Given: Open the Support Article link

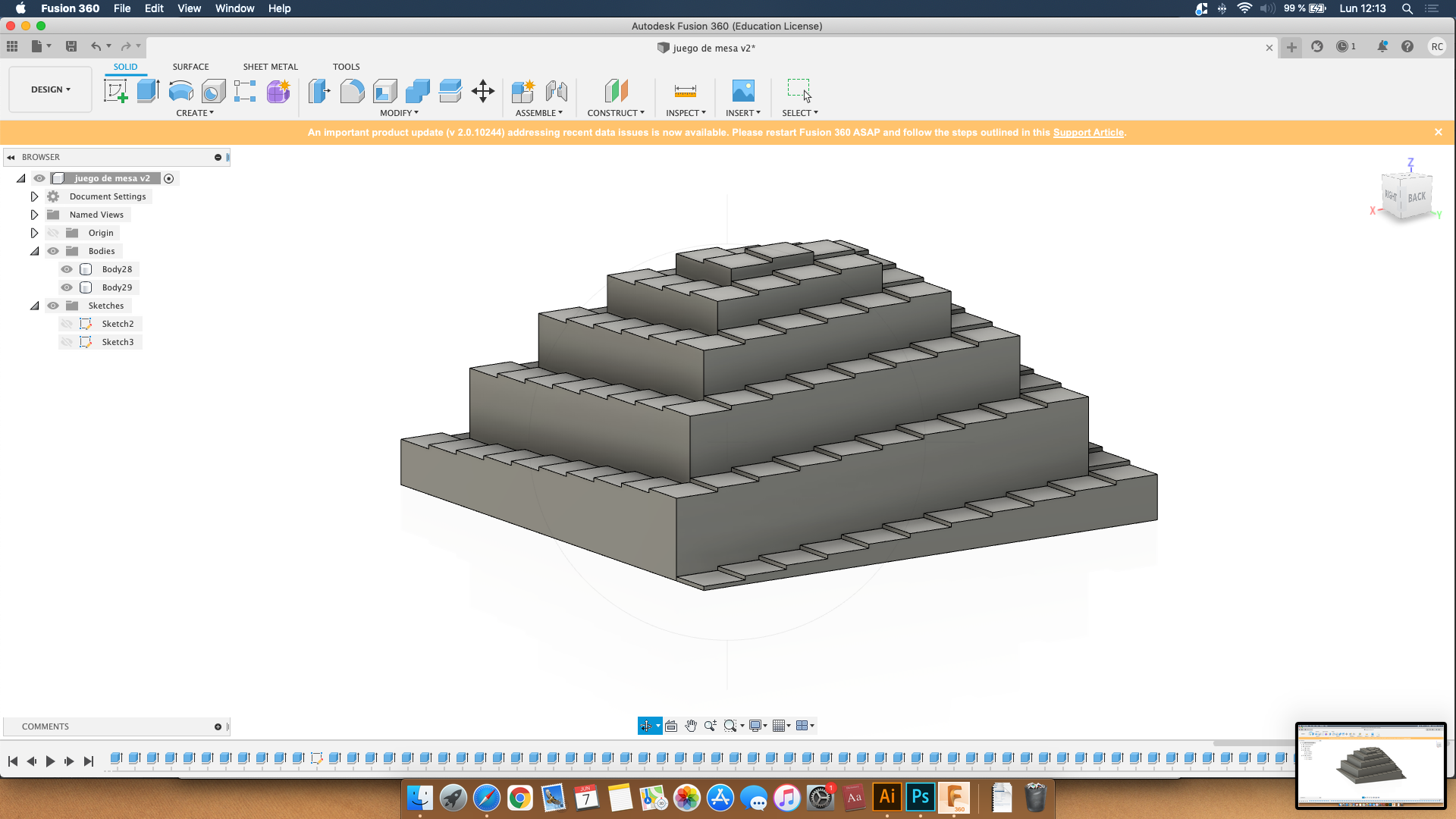Looking at the screenshot, I should (x=1087, y=132).
